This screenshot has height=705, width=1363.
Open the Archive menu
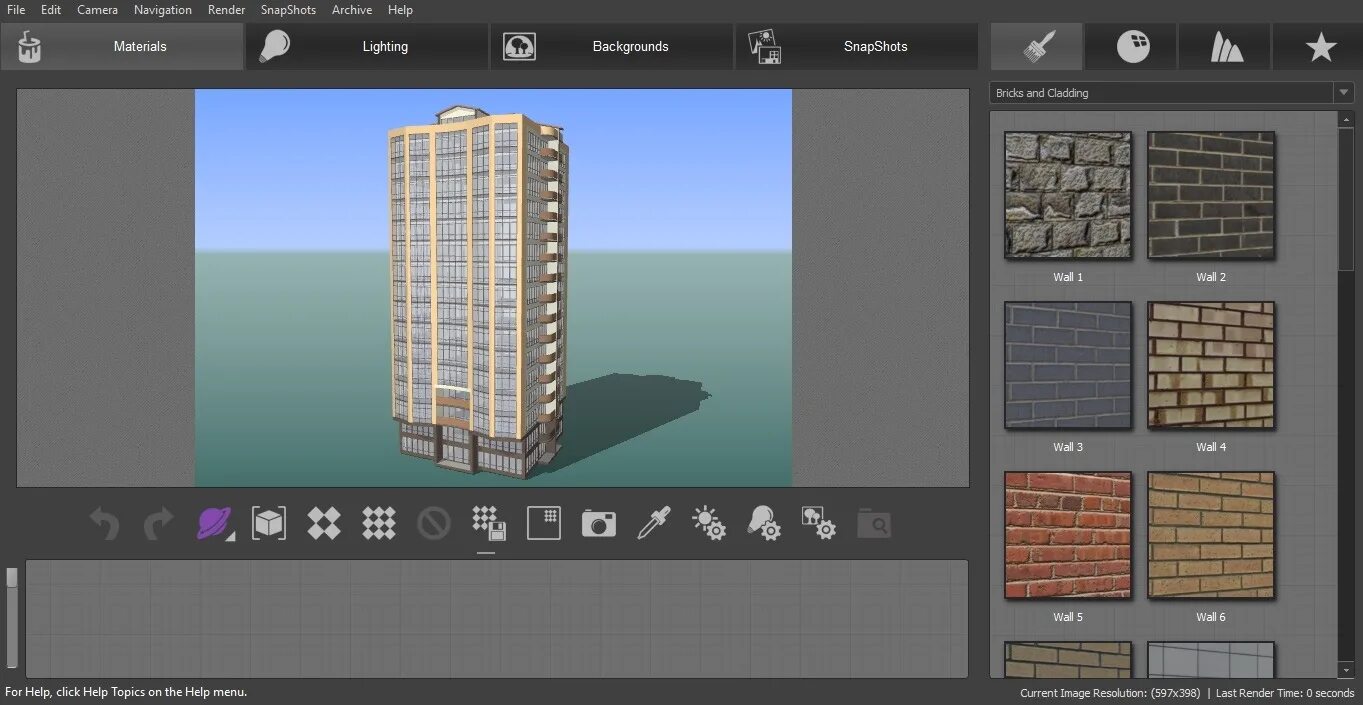(x=352, y=10)
